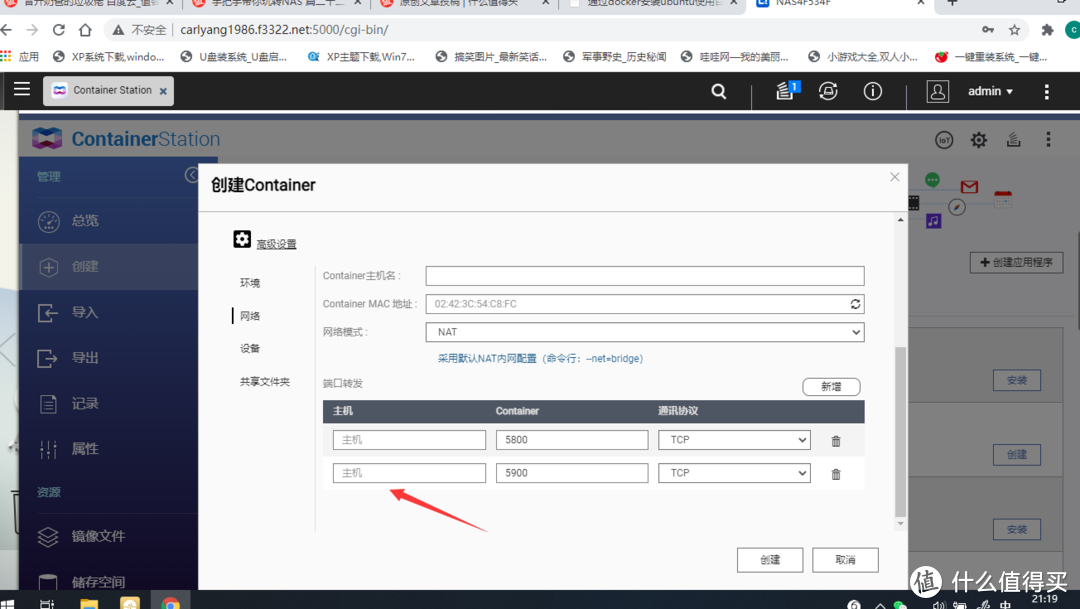Collapse the Container Station sidebar
This screenshot has height=609, width=1080.
[x=191, y=175]
